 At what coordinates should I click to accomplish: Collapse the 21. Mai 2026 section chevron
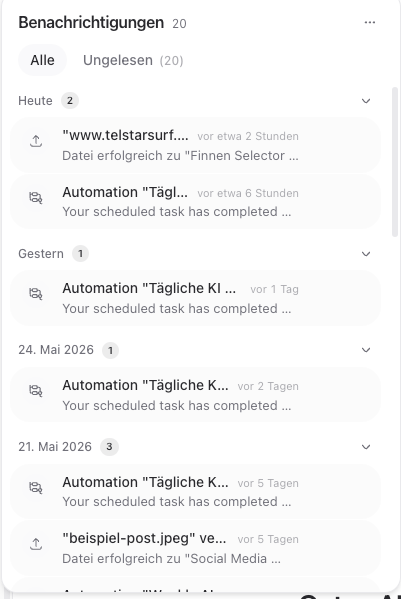[x=366, y=447]
